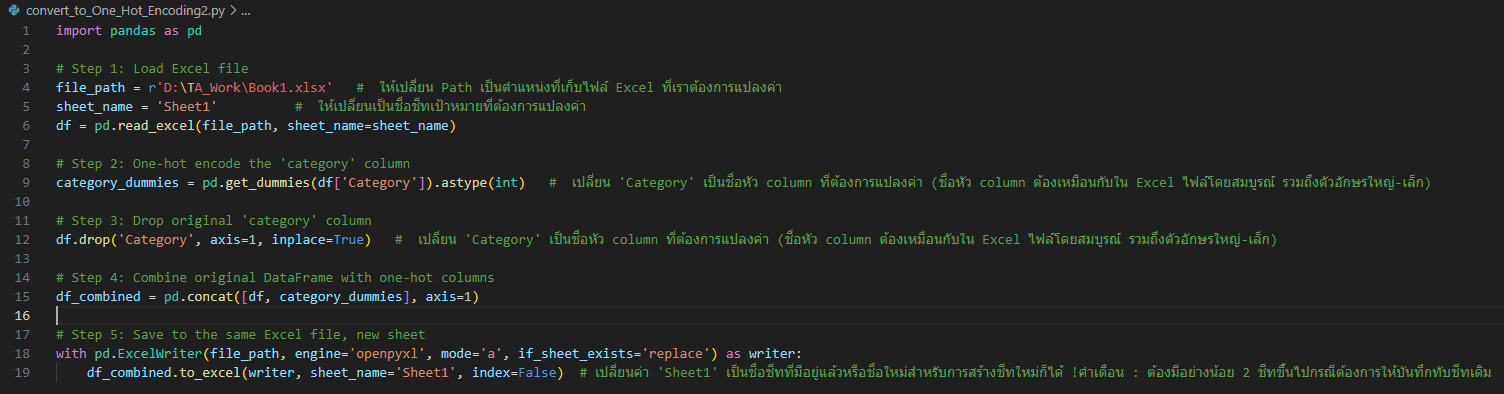The image size is (1504, 394).
Task: Click the Thai comment at end of line 19
Action: point(1035,372)
